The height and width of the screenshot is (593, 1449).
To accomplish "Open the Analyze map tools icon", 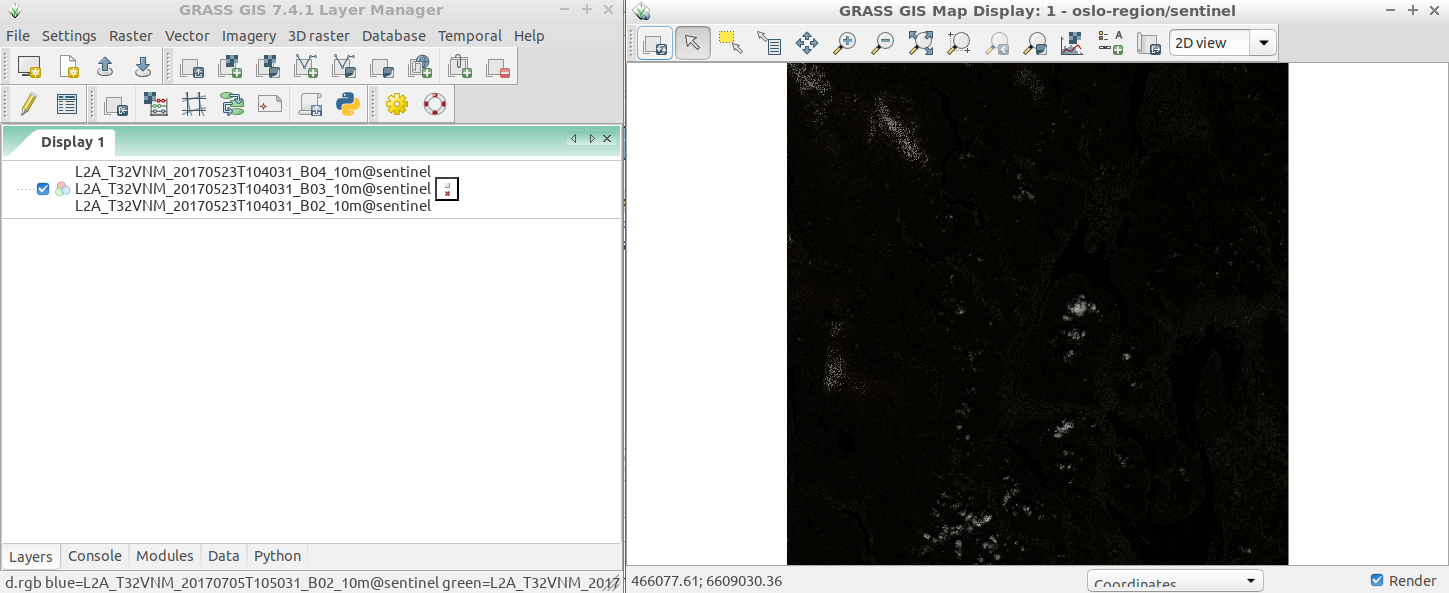I will click(1073, 43).
